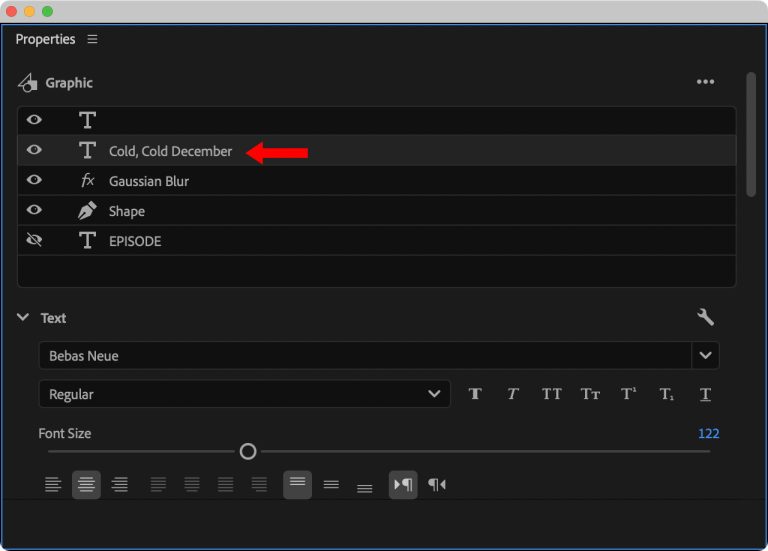Toggle Faux Italic text style
This screenshot has height=551, width=768.
pyautogui.click(x=512, y=394)
